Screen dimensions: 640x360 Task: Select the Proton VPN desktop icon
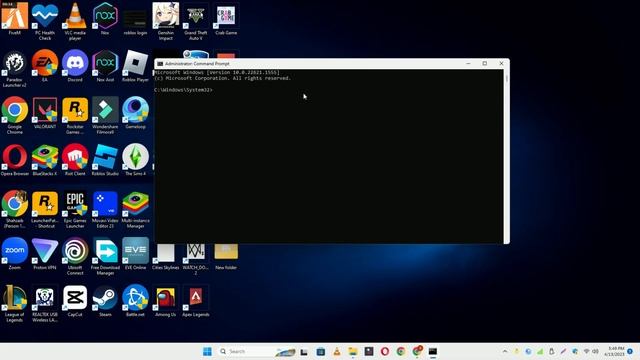tap(45, 254)
